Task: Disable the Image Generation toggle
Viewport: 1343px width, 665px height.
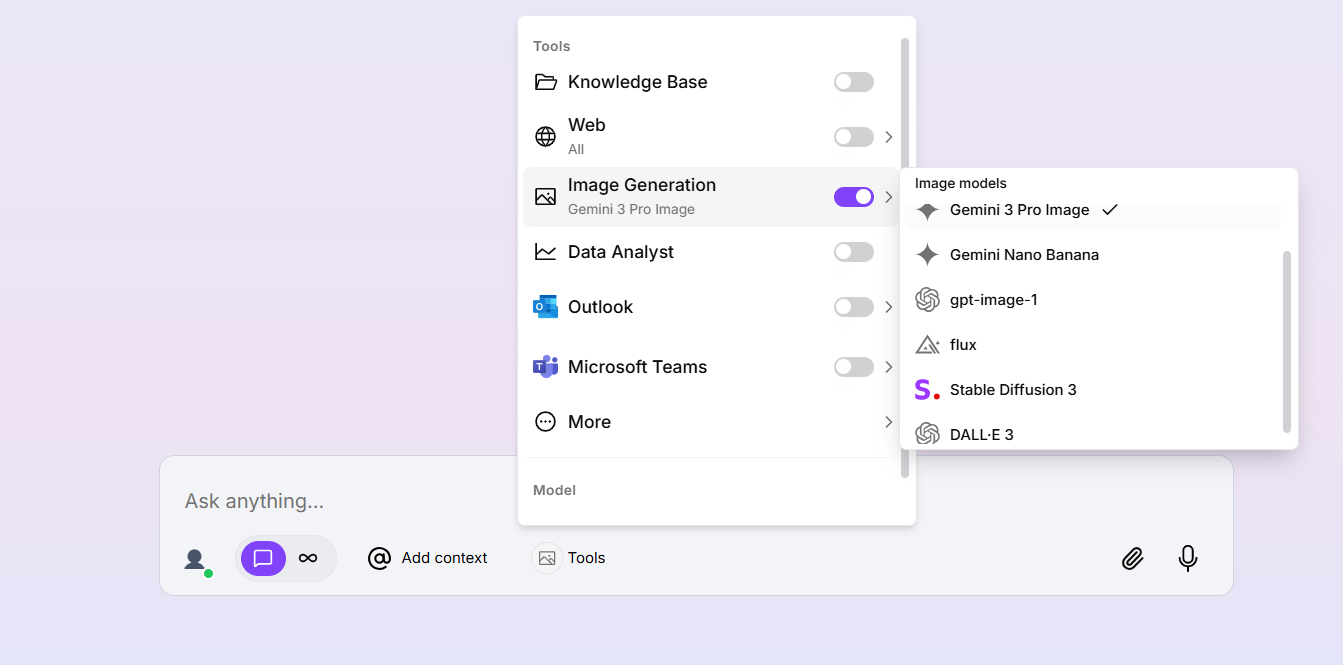Action: coord(853,196)
